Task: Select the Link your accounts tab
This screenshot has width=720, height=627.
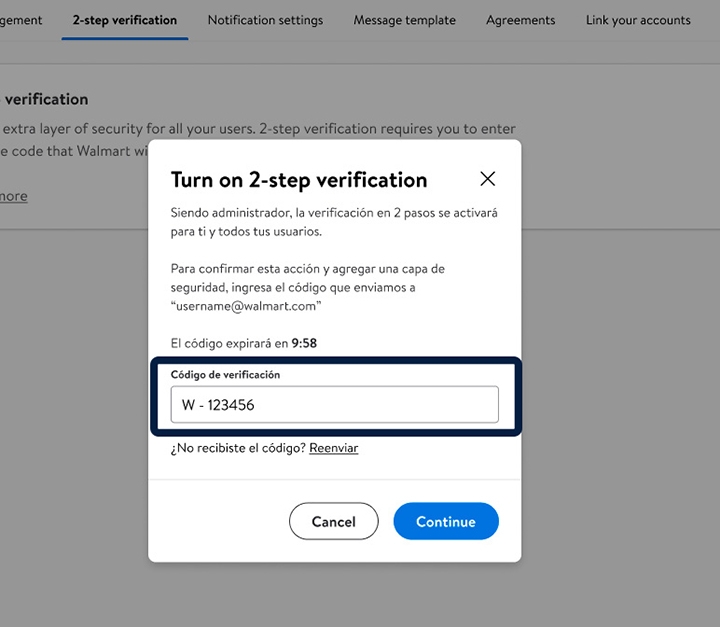Action: pos(638,20)
